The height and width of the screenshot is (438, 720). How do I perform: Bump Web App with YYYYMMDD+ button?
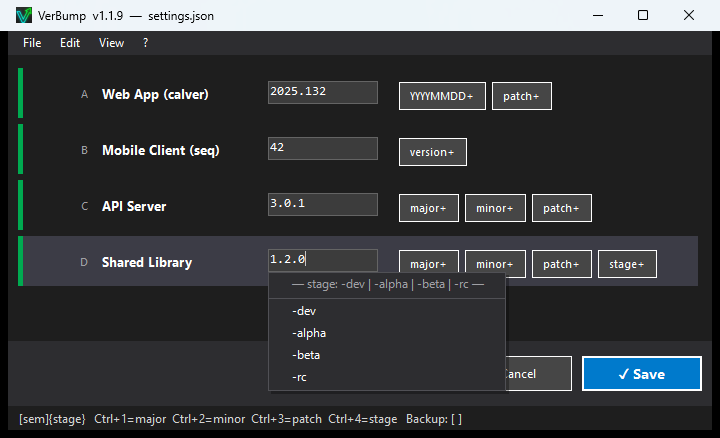442,96
